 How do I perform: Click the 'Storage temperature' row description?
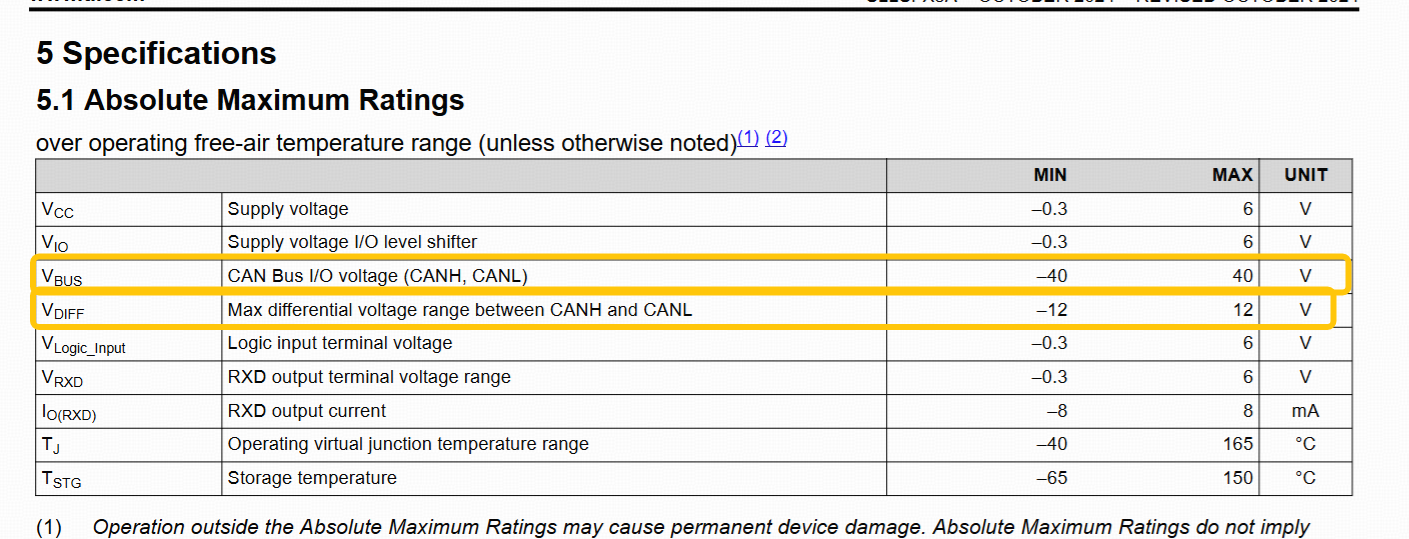click(312, 478)
